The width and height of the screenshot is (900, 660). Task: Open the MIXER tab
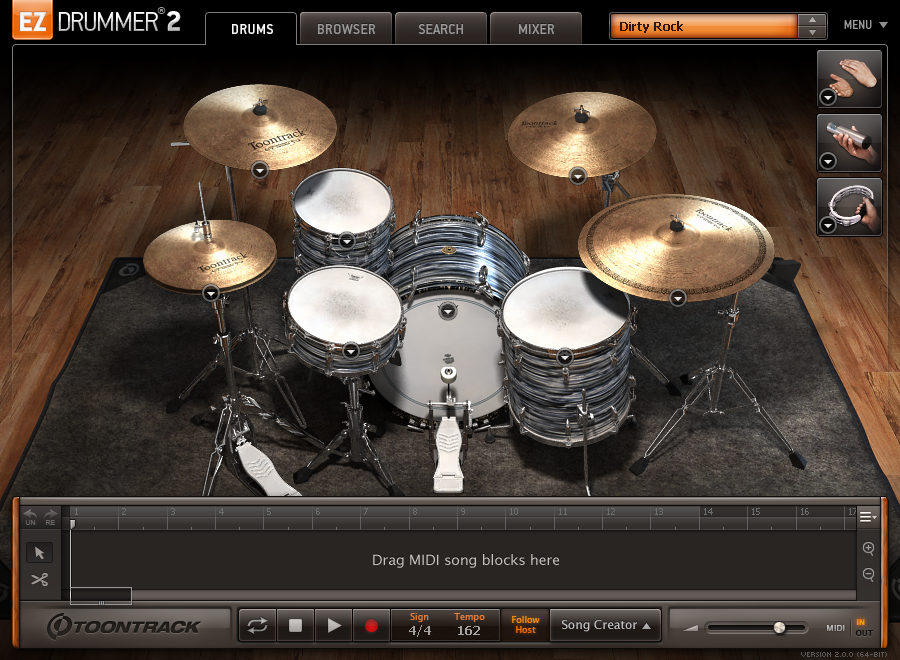coord(536,29)
